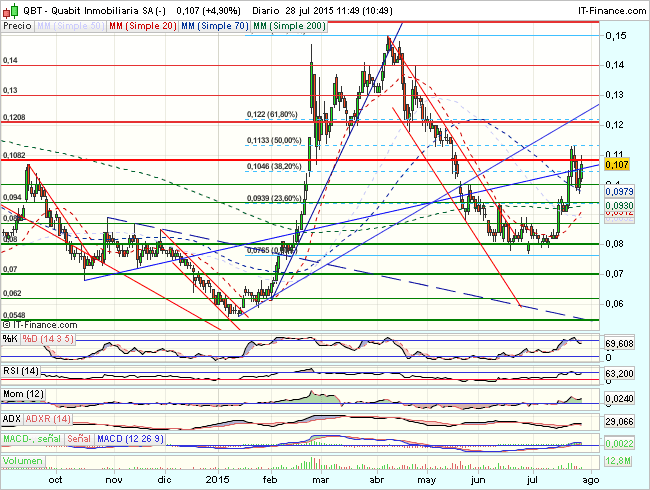Screen dimensions: 650x490
Task: Toggle MM (Simple 70) moving average label
Action: pyautogui.click(x=215, y=26)
